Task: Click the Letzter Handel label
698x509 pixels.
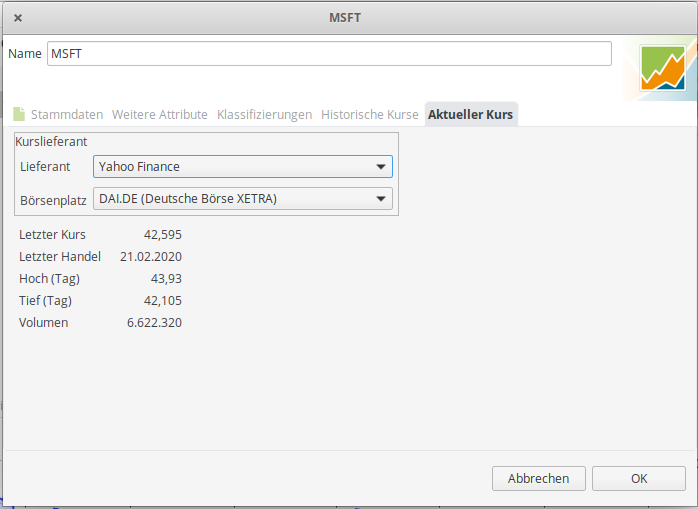Action: 60,257
